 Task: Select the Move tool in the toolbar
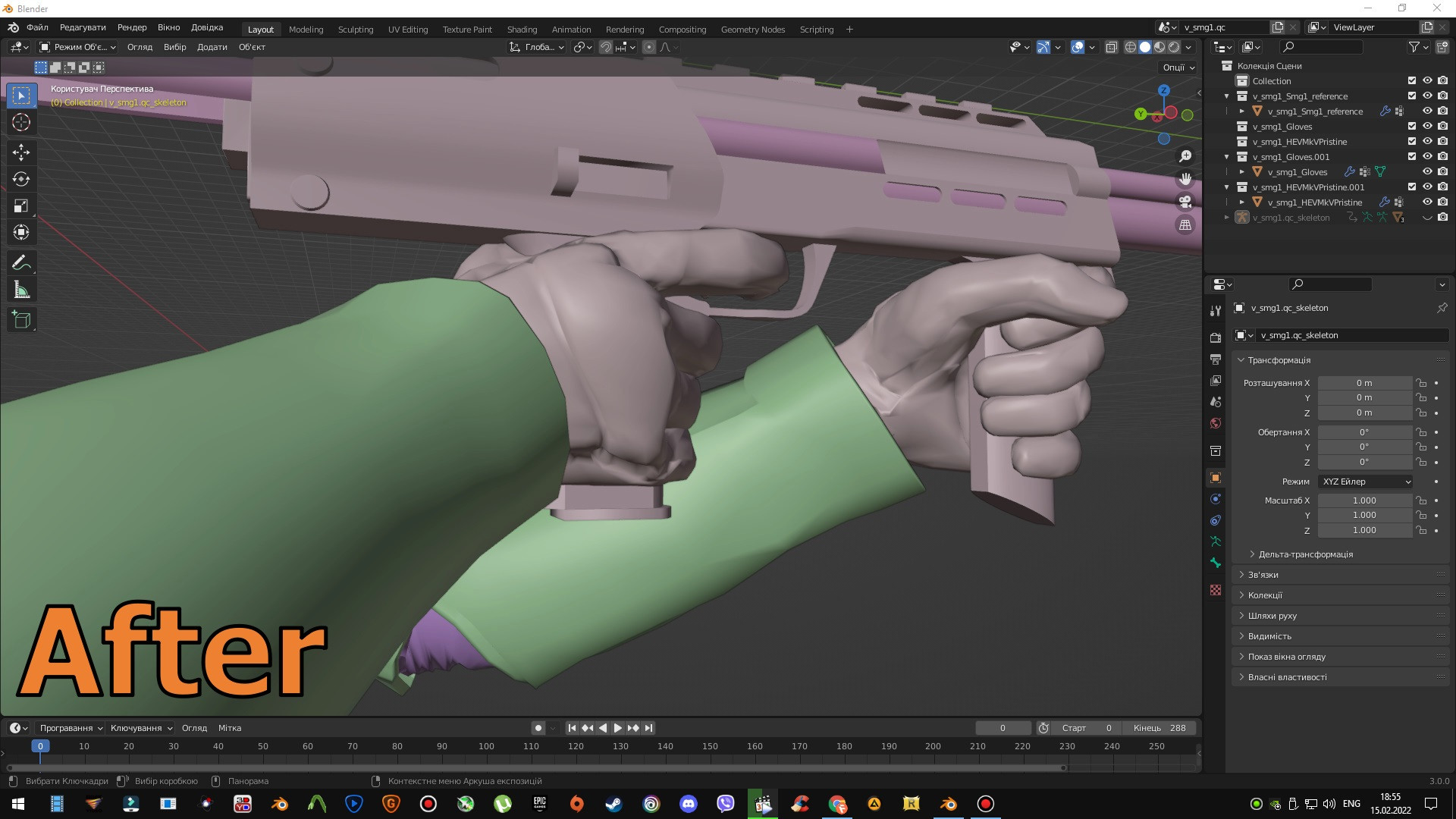[21, 152]
